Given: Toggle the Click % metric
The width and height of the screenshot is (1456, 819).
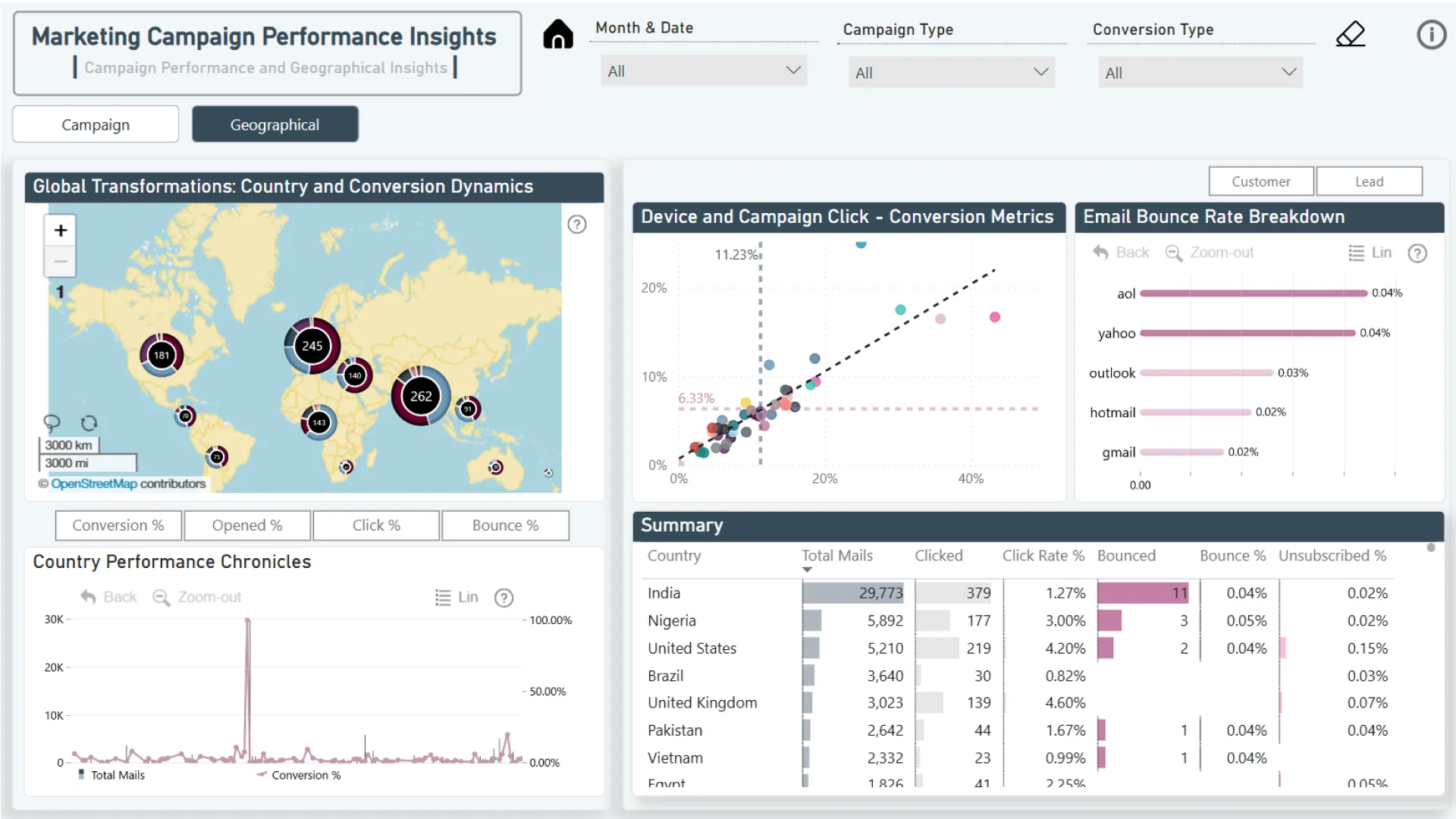Looking at the screenshot, I should (376, 526).
